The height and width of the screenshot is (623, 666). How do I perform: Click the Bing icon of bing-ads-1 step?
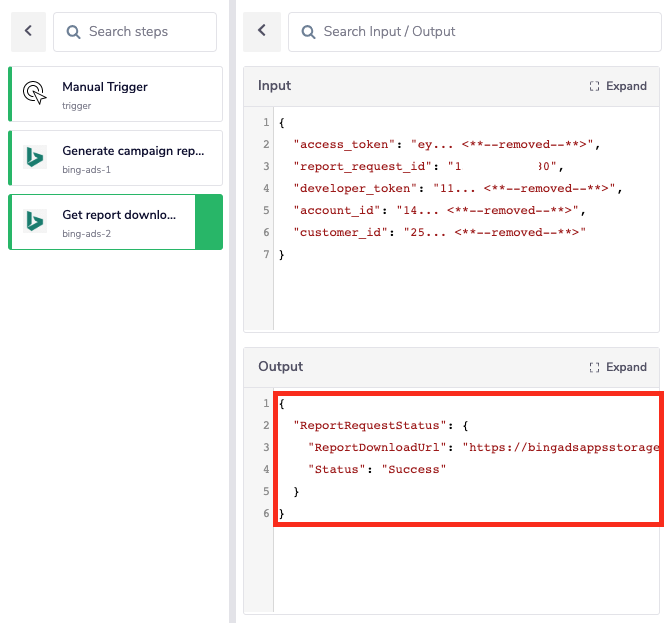pyautogui.click(x=34, y=157)
